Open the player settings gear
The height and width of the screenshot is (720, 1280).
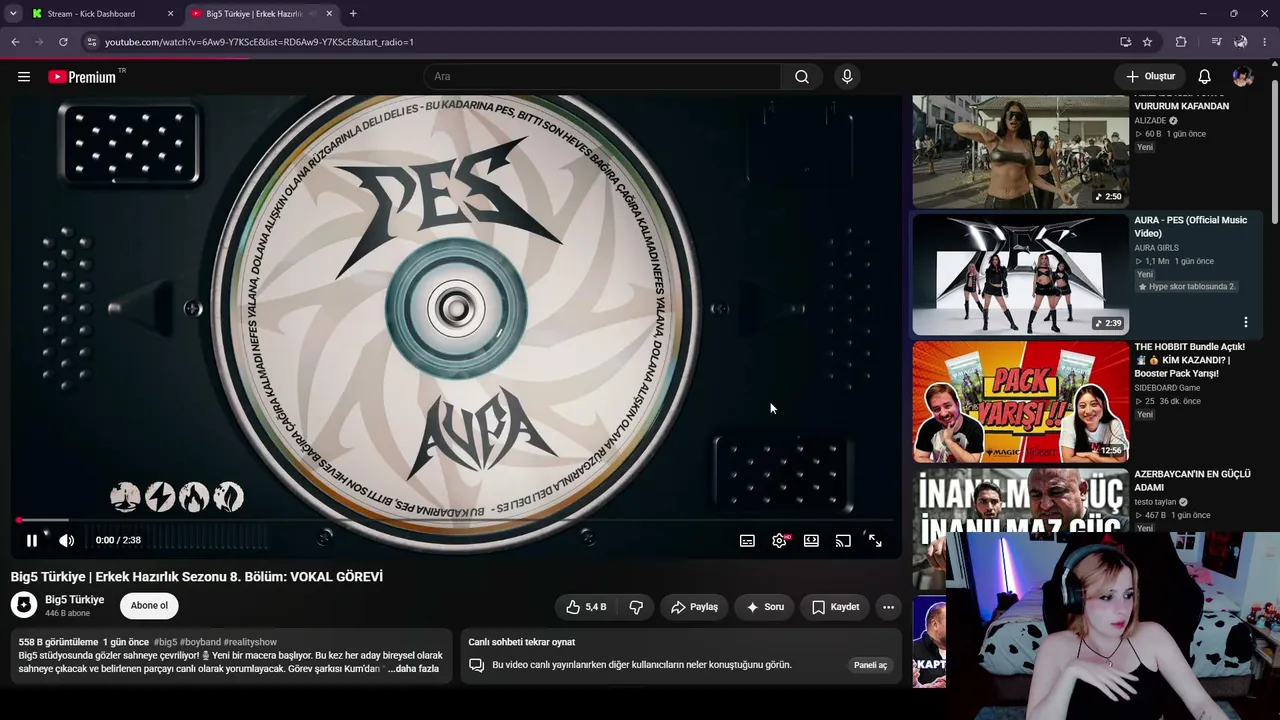[779, 541]
